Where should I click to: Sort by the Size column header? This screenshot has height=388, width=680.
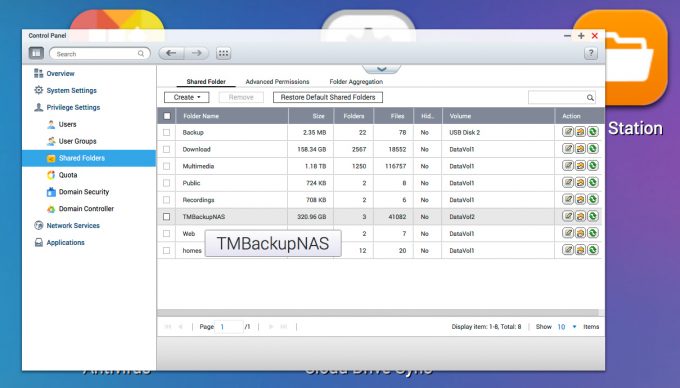(x=311, y=116)
